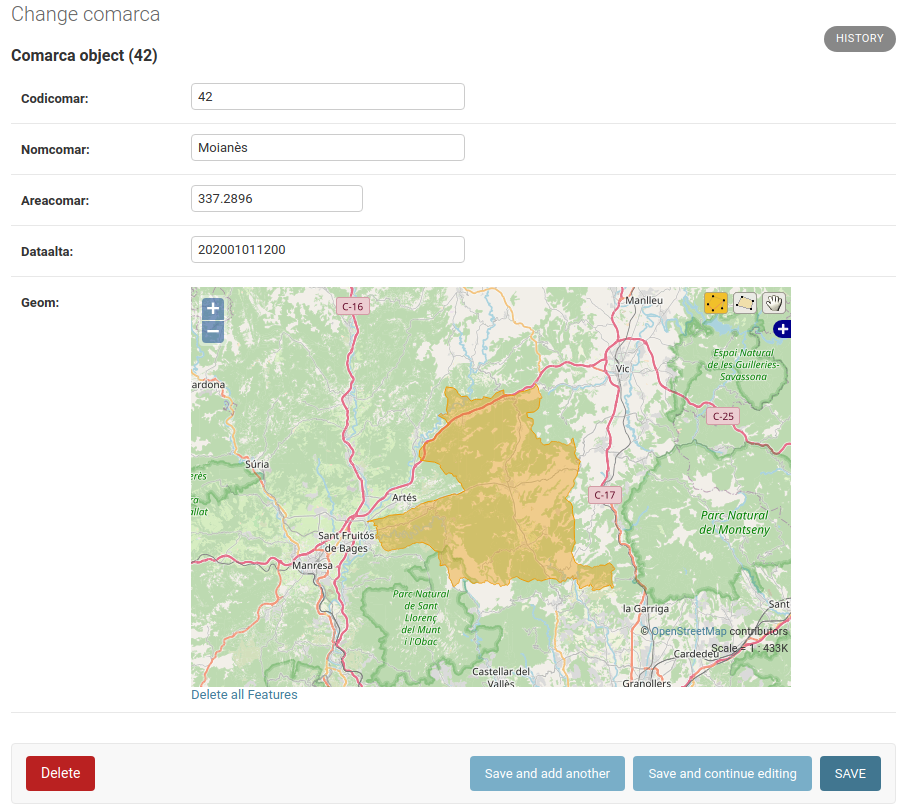Click the SAVE button

[850, 773]
